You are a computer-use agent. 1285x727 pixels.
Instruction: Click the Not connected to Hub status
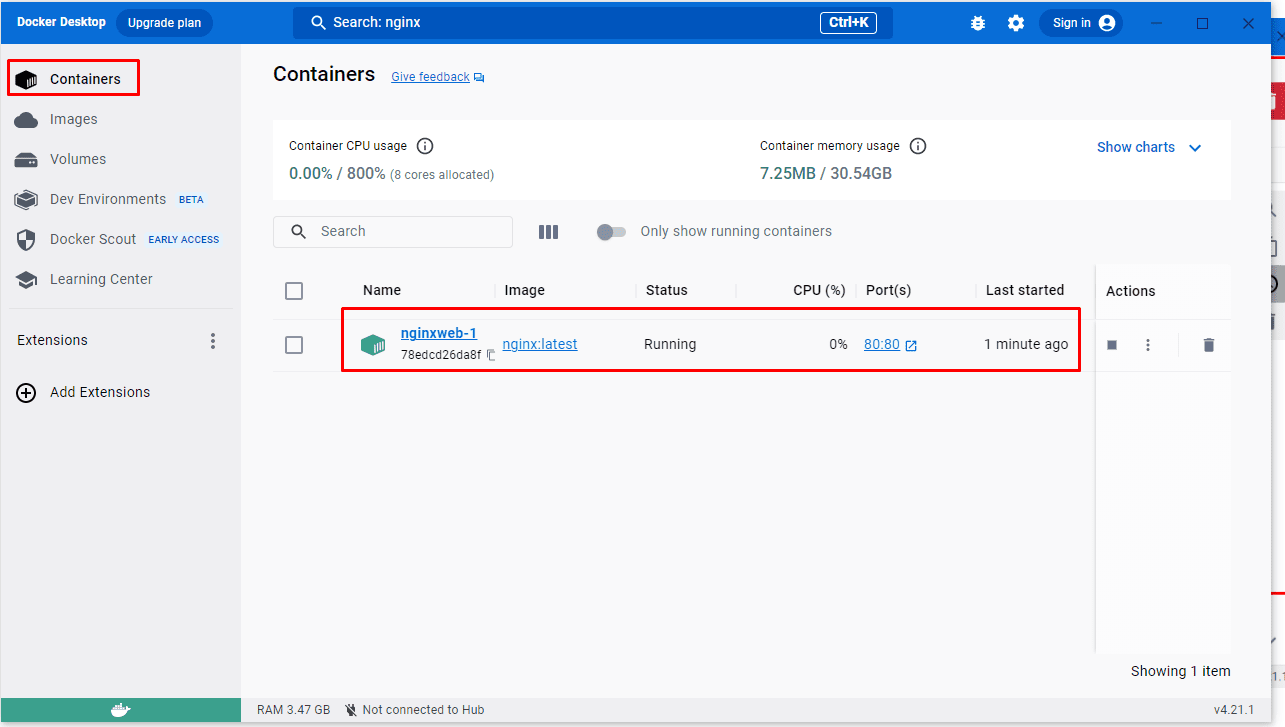pos(414,710)
